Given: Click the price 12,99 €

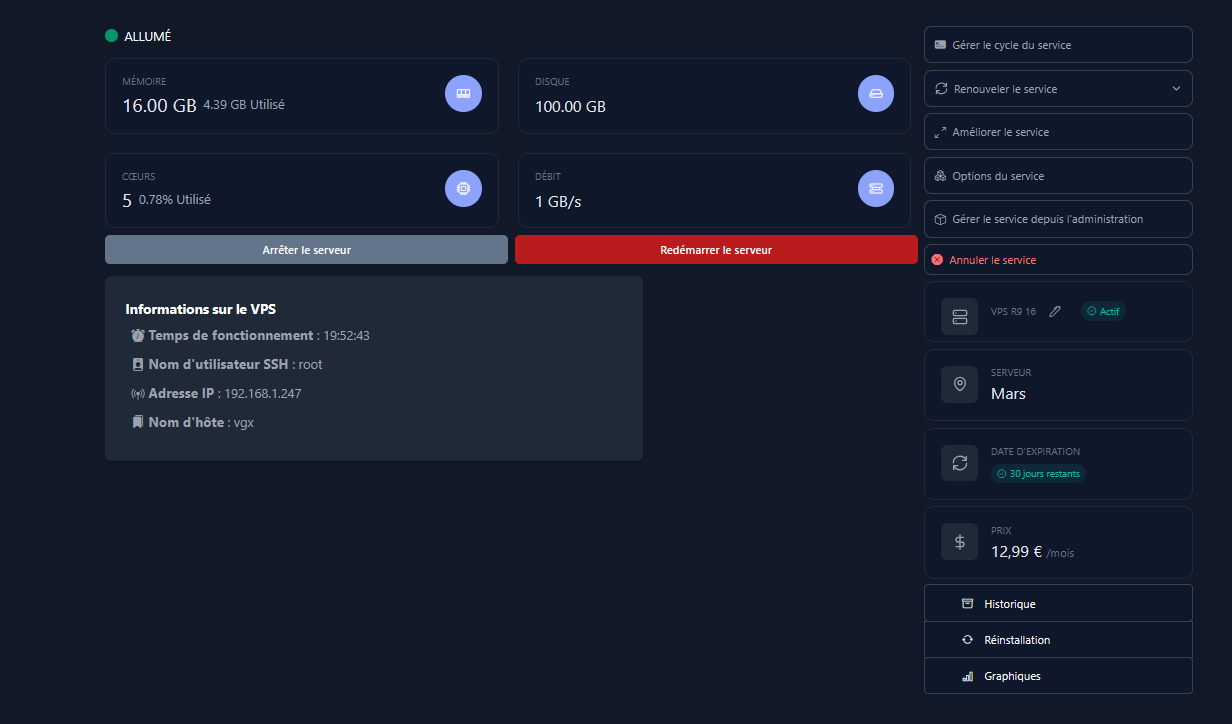Looking at the screenshot, I should (x=1017, y=551).
